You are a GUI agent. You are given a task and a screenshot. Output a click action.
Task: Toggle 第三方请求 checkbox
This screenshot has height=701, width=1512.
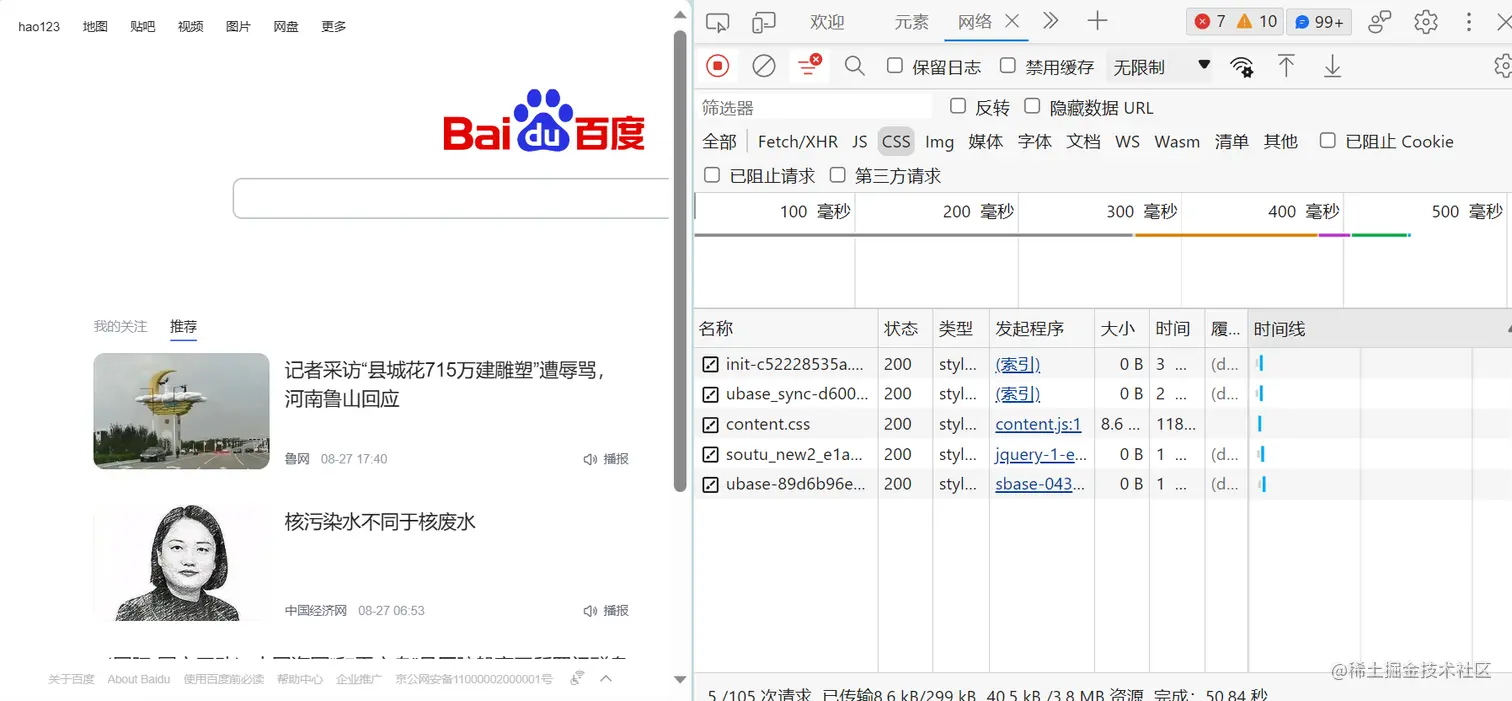click(x=838, y=175)
